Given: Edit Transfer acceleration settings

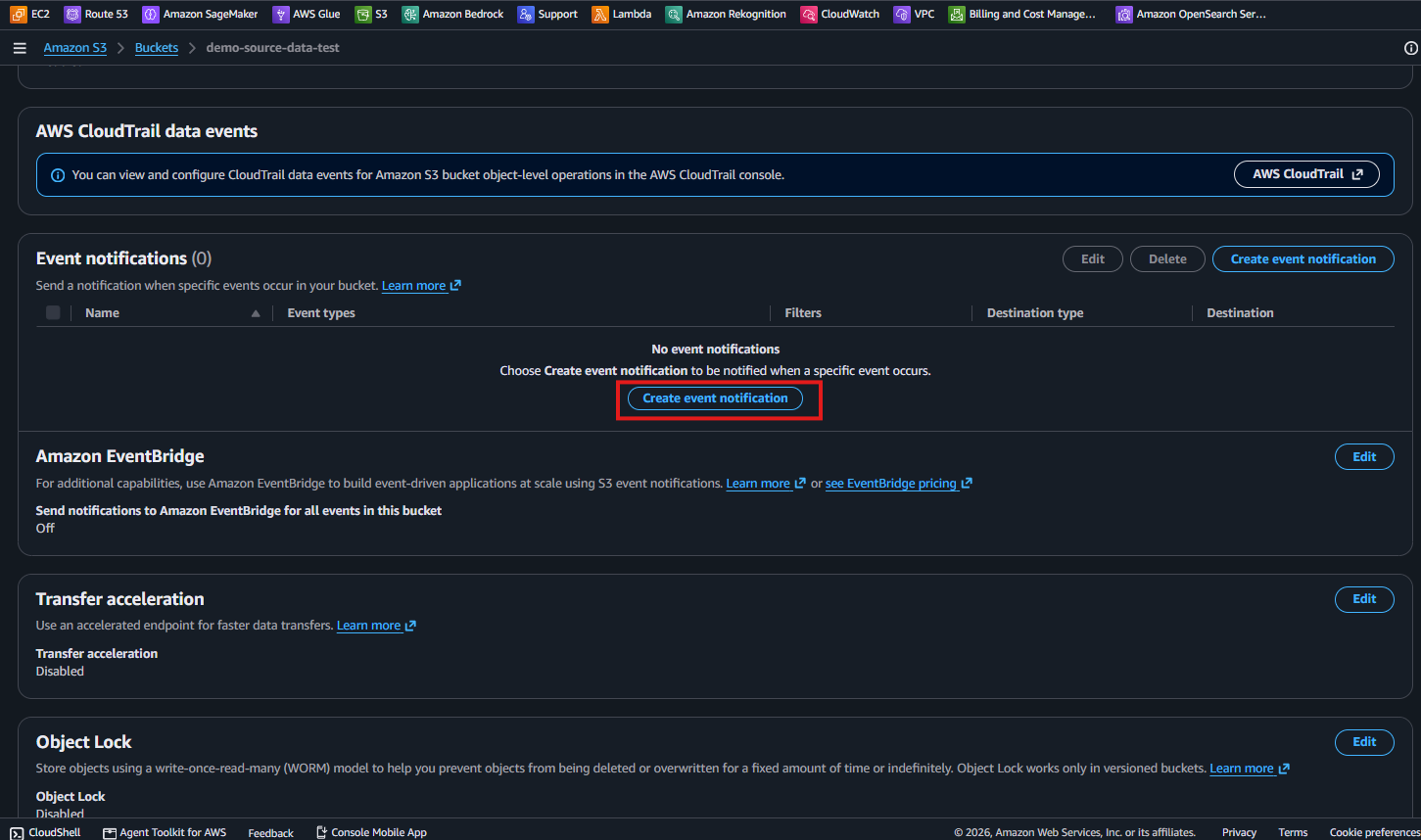Looking at the screenshot, I should 1364,599.
